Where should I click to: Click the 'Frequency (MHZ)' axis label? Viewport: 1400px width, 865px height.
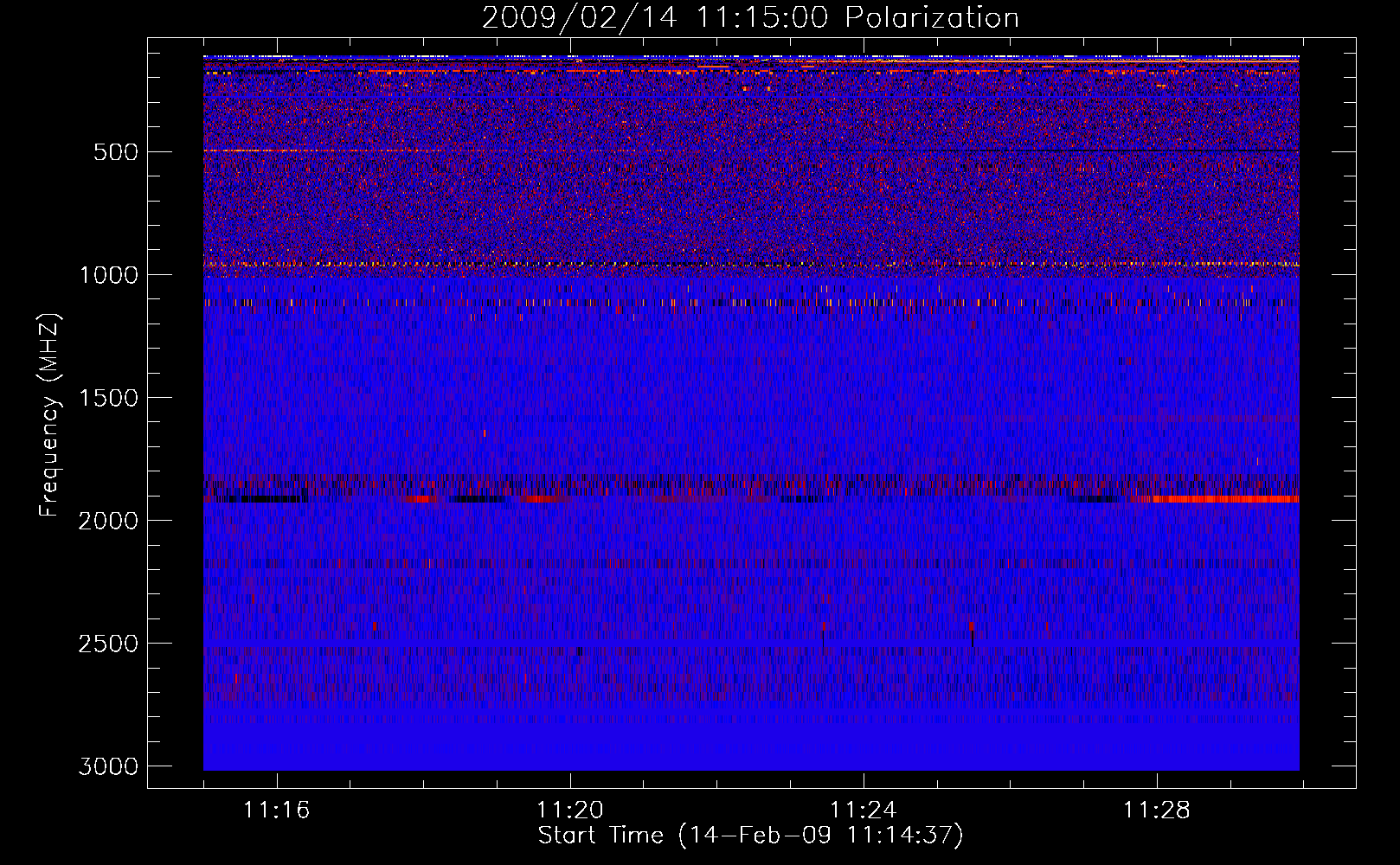pyautogui.click(x=50, y=415)
